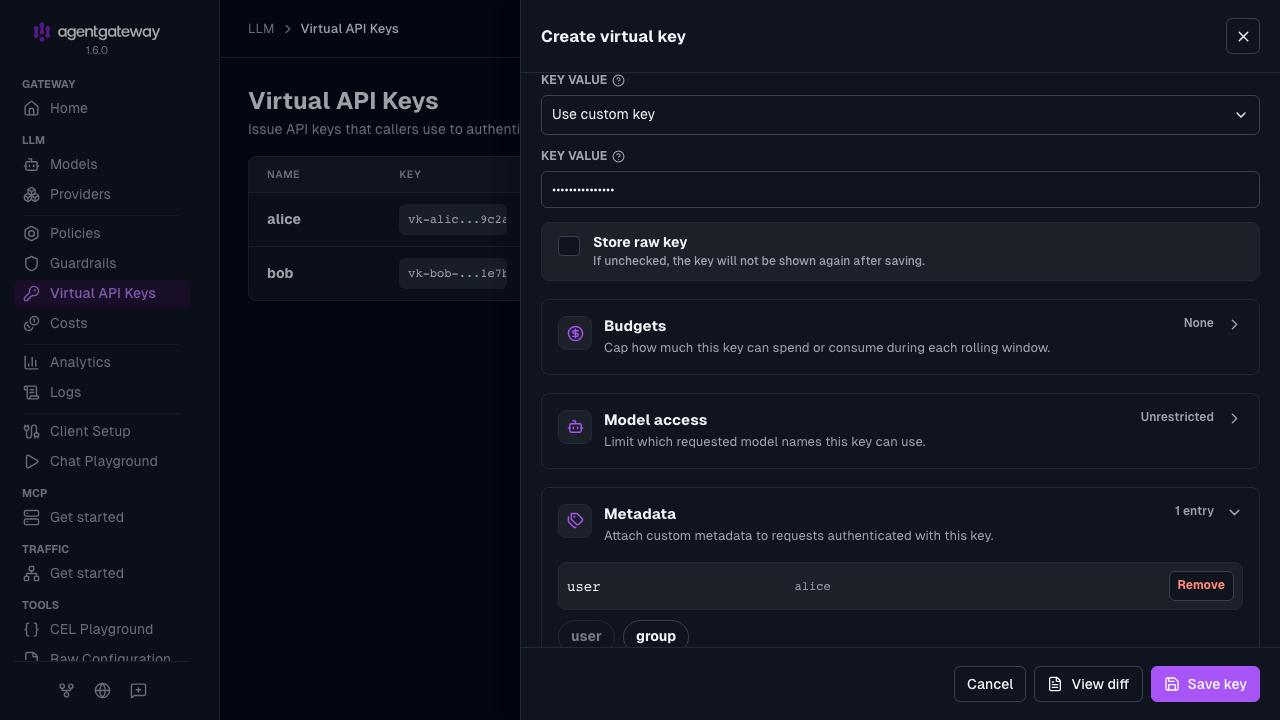1280x720 pixels.
Task: Click Cancel button
Action: (x=990, y=684)
